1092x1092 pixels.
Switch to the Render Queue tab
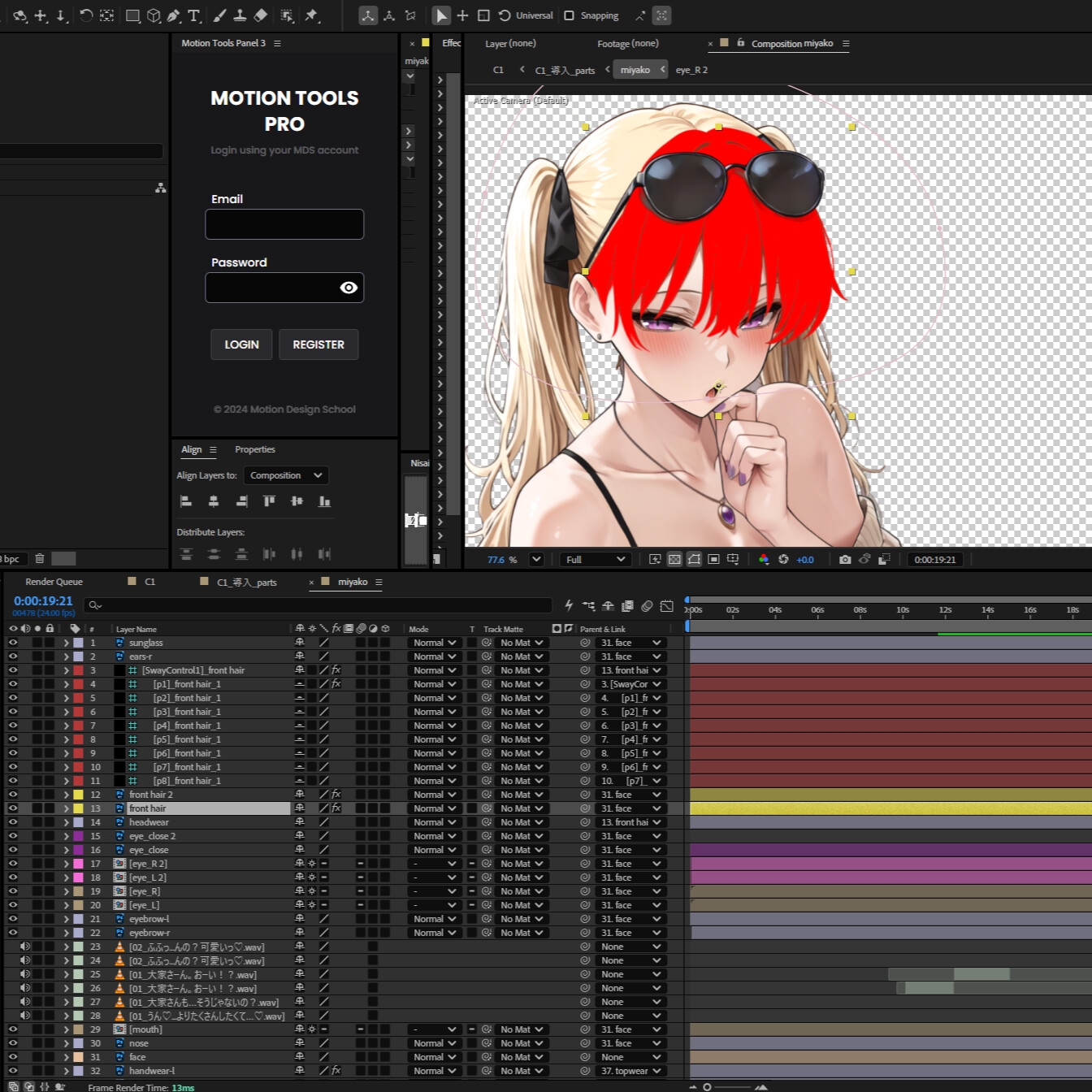[54, 582]
